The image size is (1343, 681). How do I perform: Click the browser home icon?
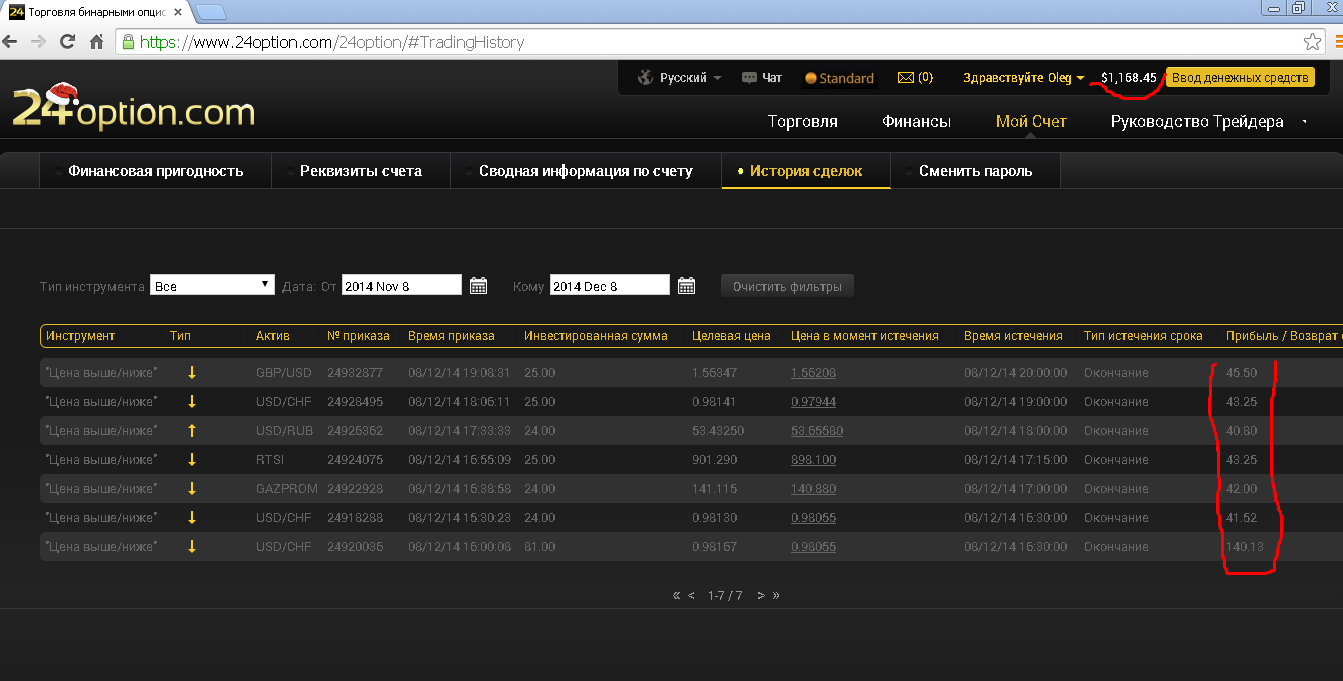(97, 42)
